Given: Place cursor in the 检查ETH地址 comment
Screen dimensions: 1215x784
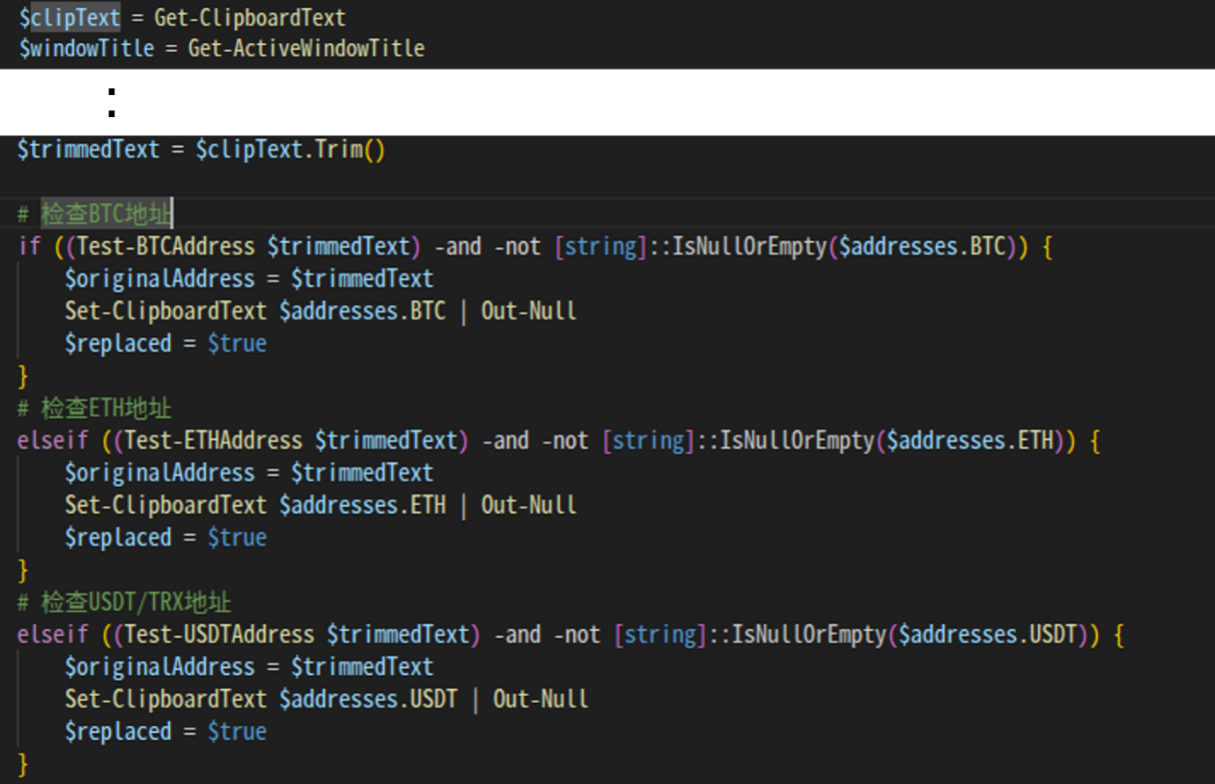Looking at the screenshot, I should (106, 408).
